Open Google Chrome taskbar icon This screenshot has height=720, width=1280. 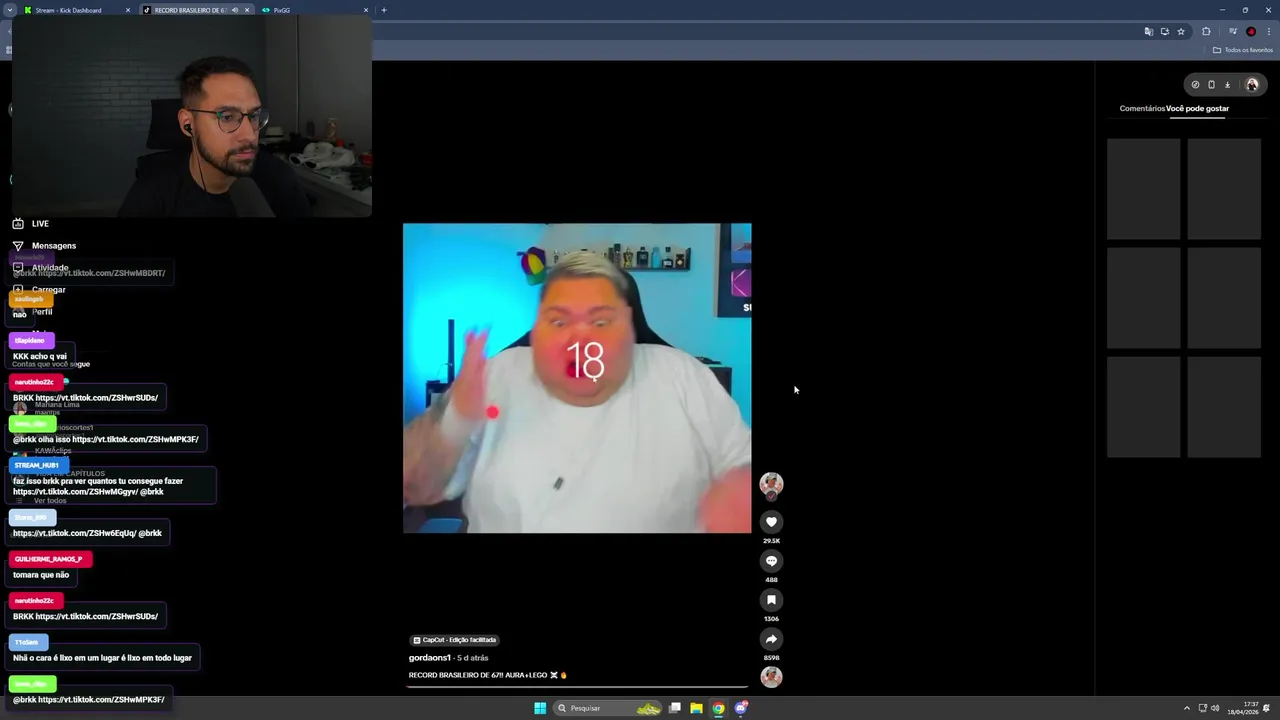718,708
